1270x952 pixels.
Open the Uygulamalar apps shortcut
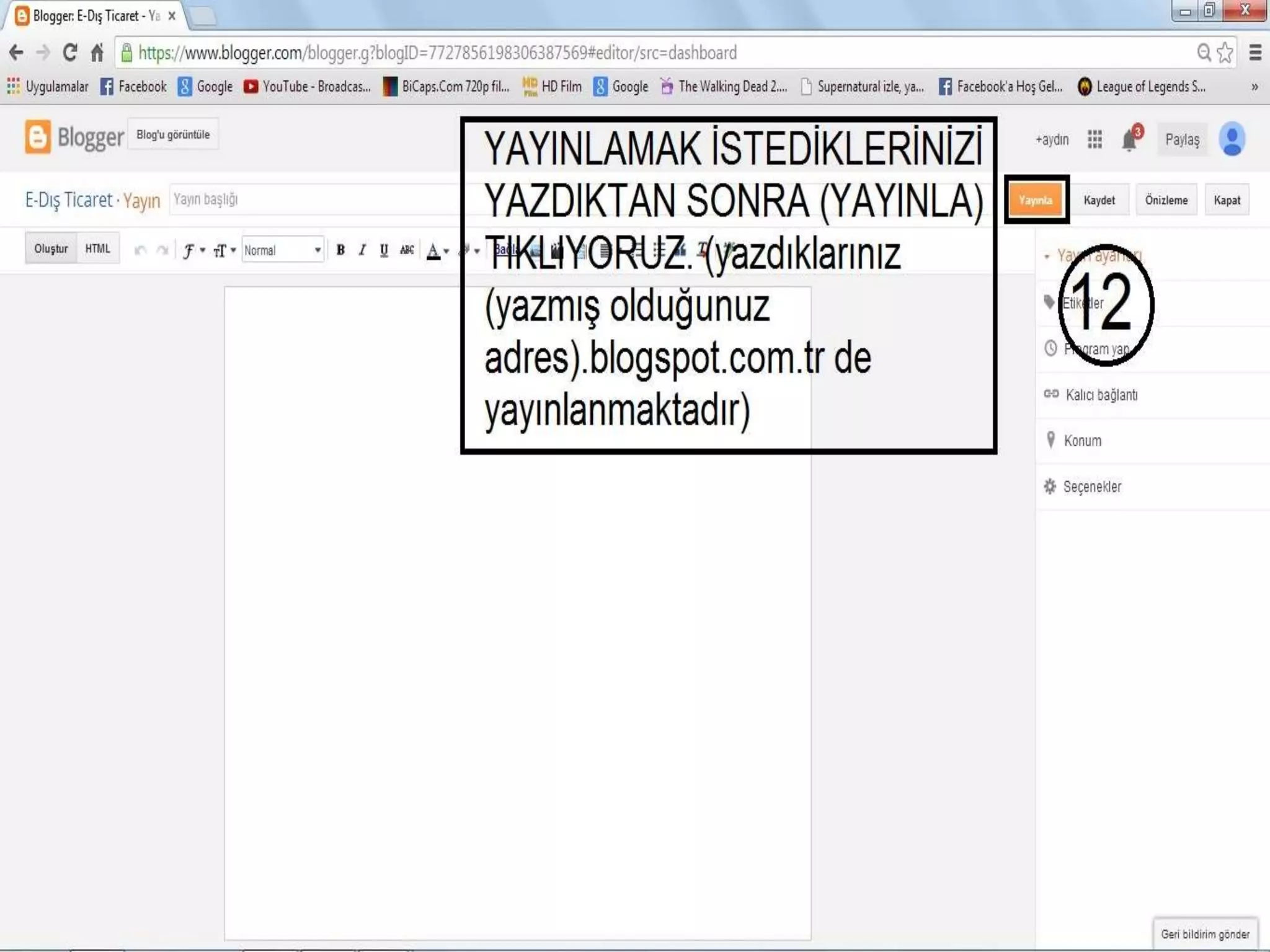48,87
